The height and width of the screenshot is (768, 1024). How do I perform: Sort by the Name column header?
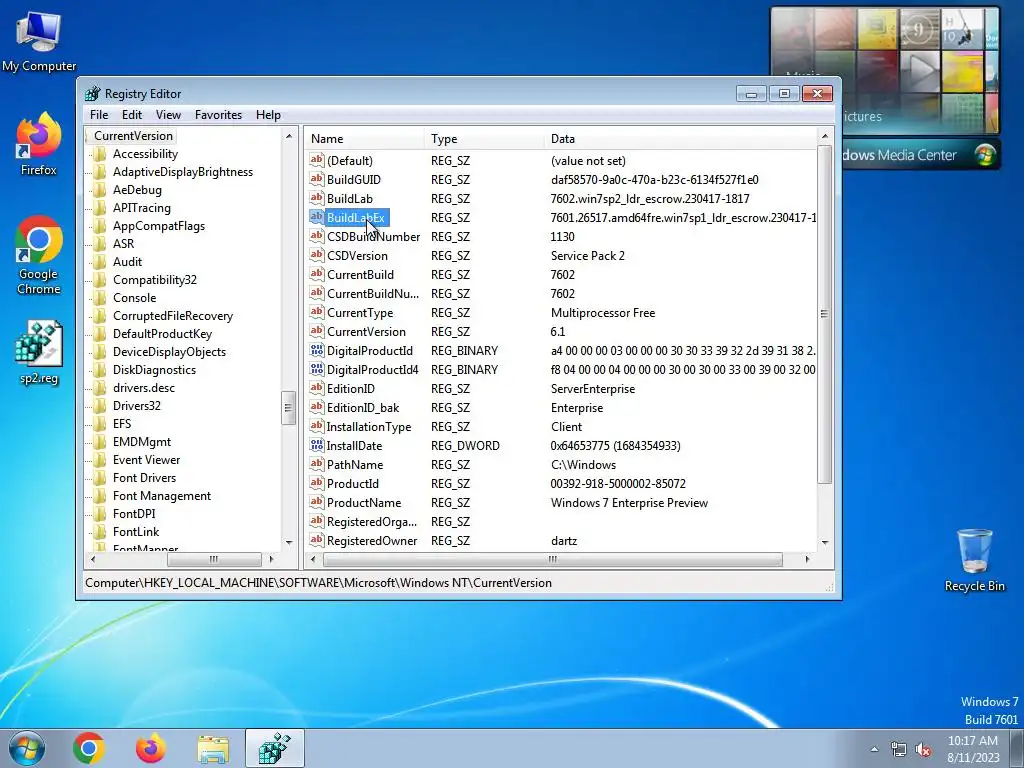pos(366,138)
